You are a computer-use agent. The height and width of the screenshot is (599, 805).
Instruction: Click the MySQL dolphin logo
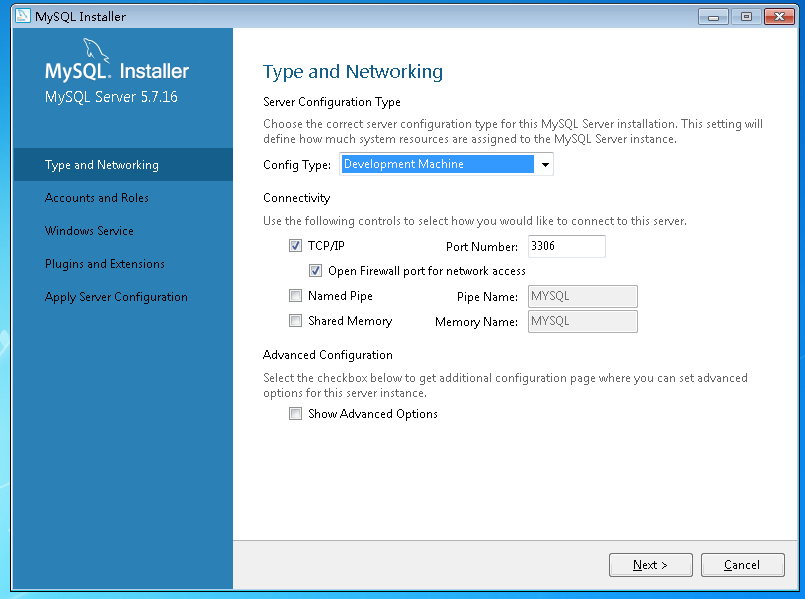pos(96,50)
